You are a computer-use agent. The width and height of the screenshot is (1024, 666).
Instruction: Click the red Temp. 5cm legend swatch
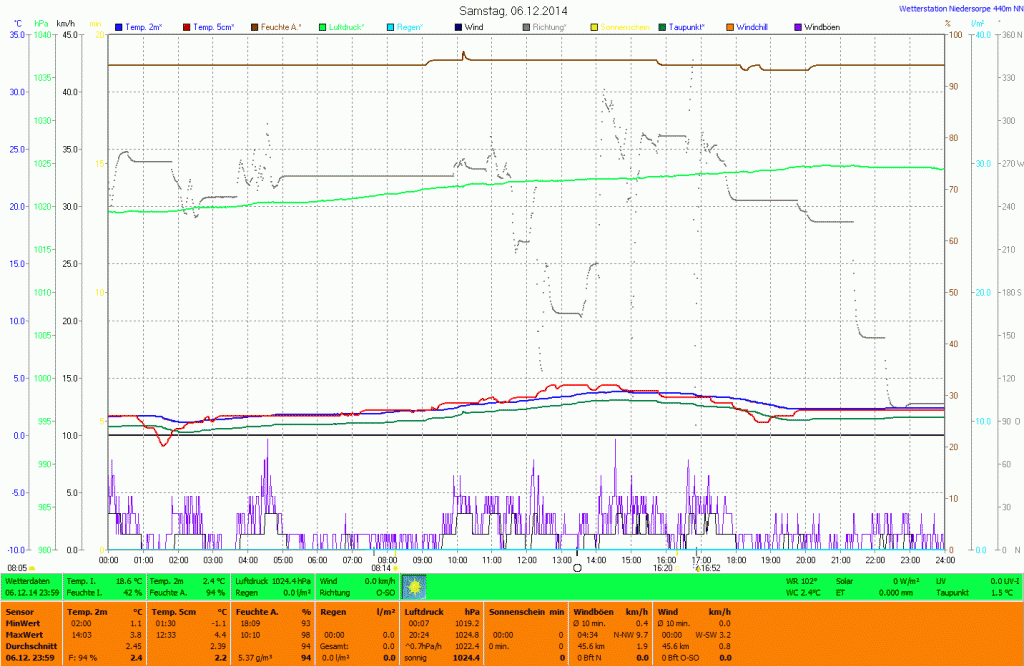pyautogui.click(x=187, y=26)
